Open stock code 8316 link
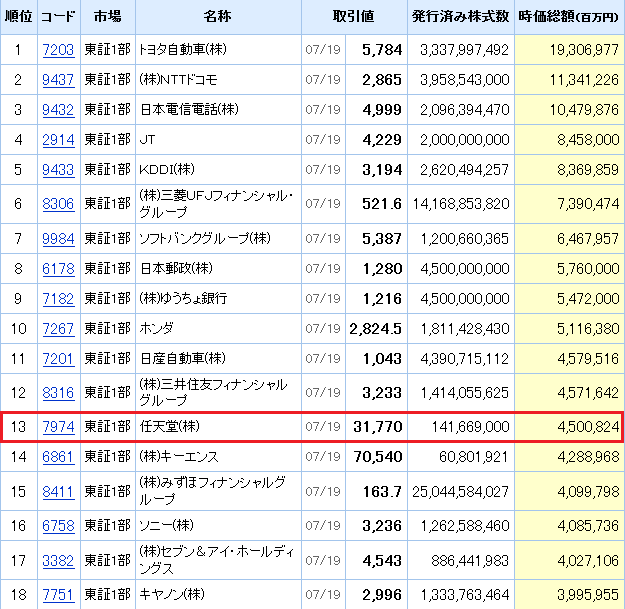This screenshot has height=609, width=625. tap(58, 393)
